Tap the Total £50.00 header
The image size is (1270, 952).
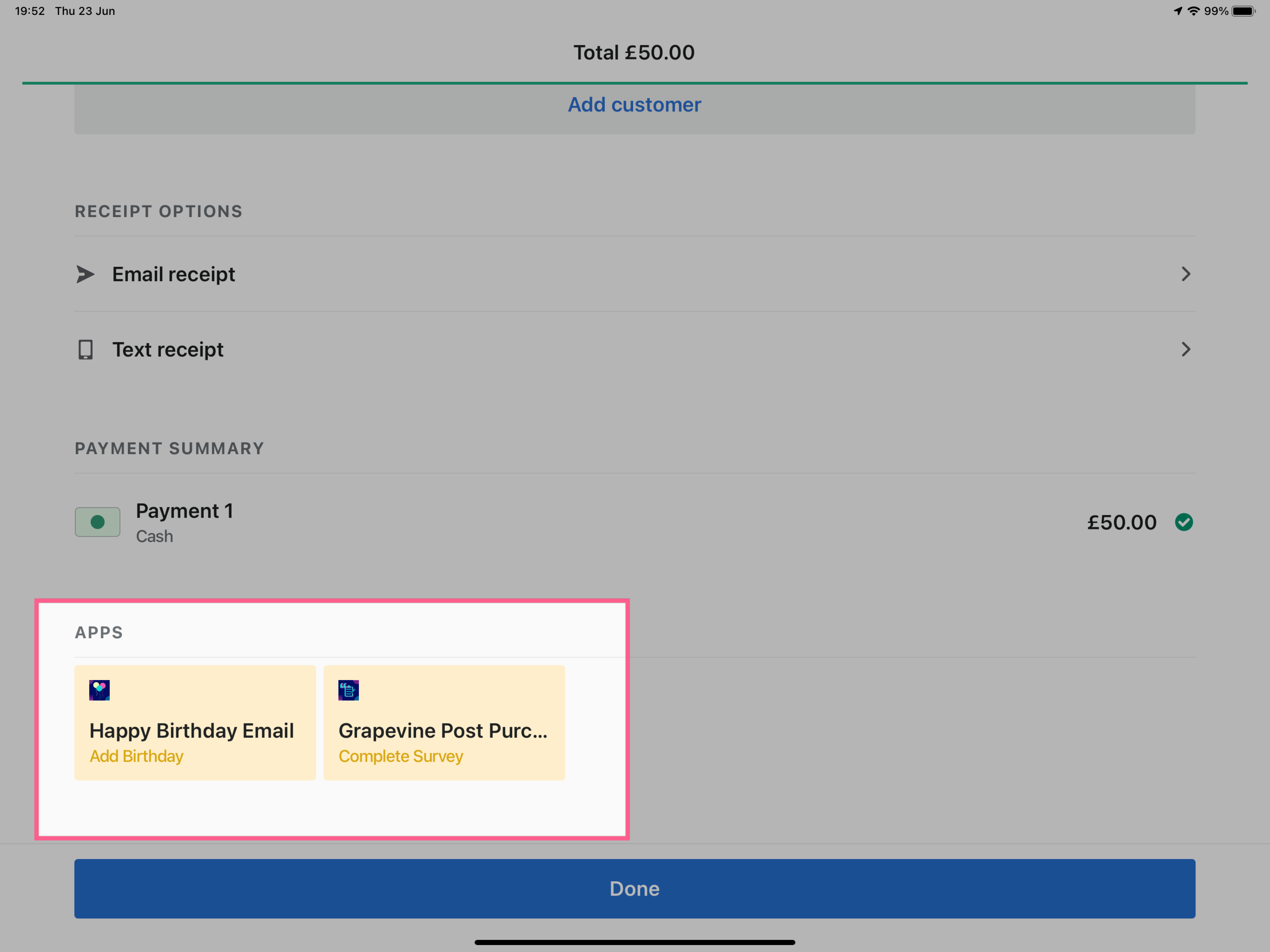coord(635,53)
